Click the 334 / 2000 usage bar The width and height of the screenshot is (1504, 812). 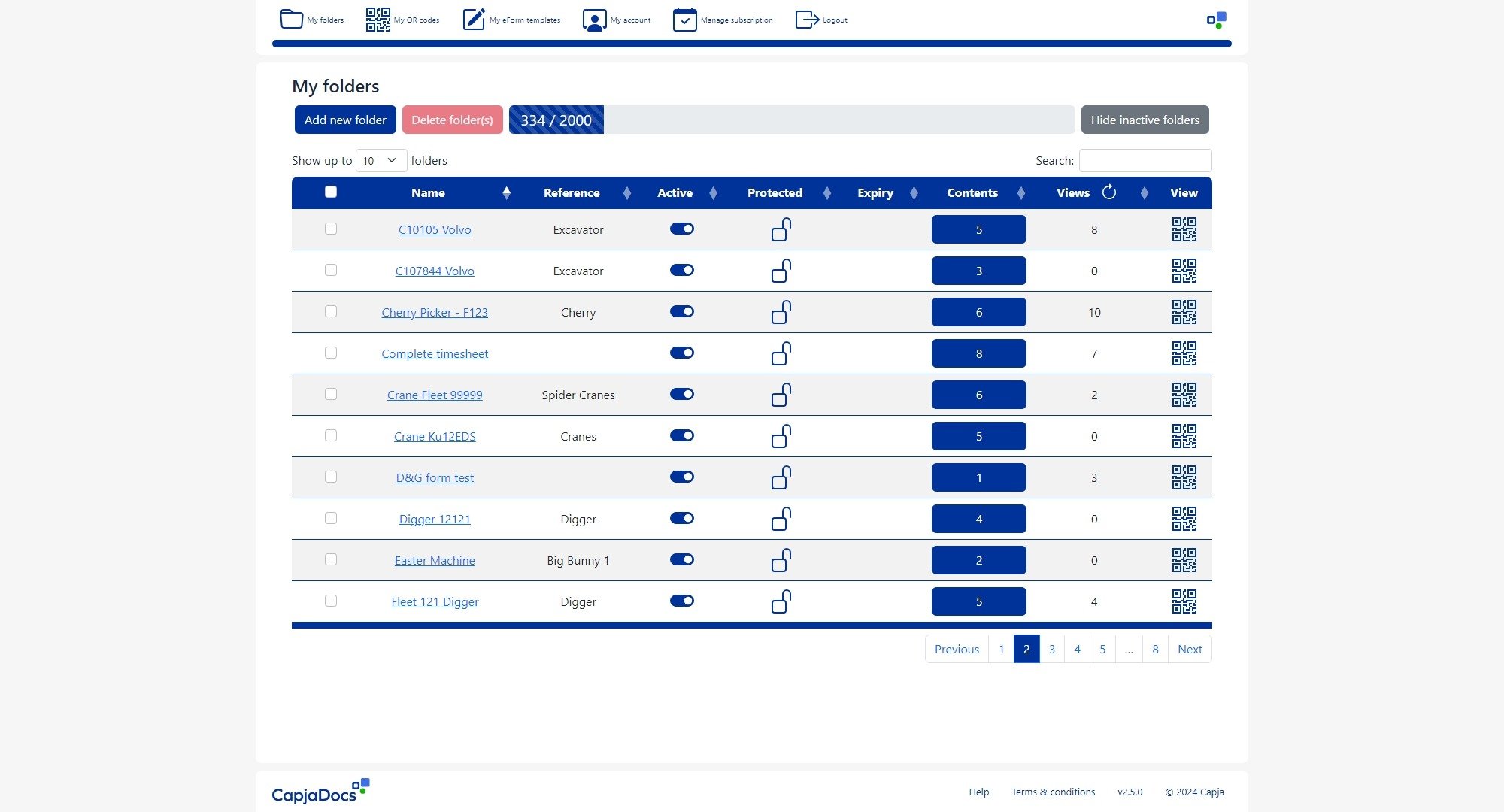tap(556, 120)
